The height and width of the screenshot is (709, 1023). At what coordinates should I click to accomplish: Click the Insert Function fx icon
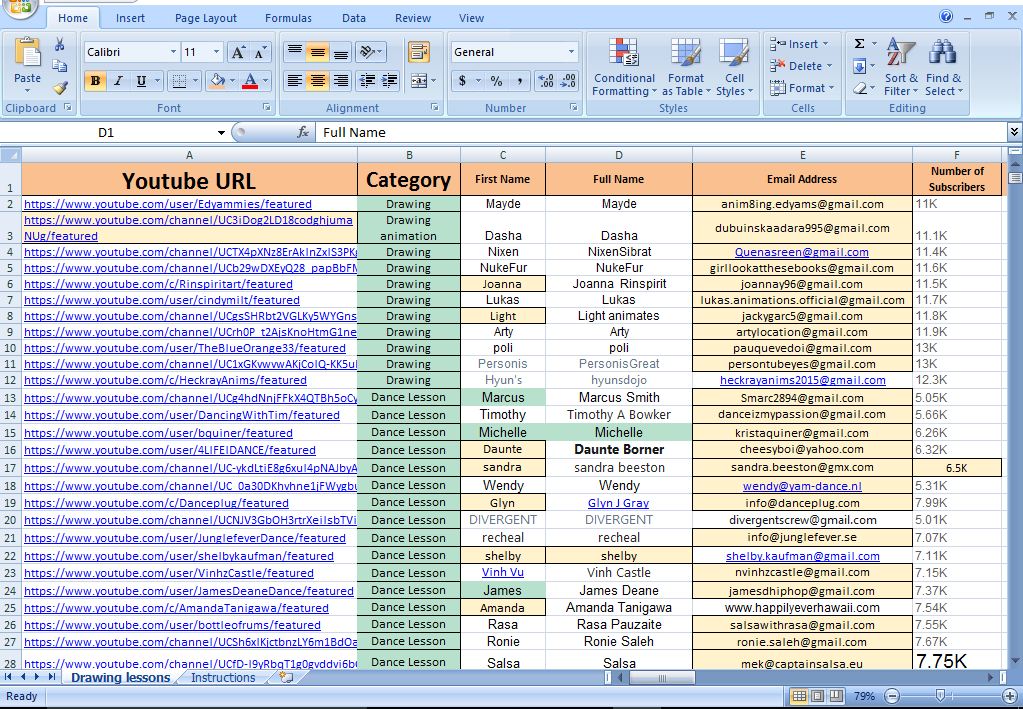pos(303,132)
